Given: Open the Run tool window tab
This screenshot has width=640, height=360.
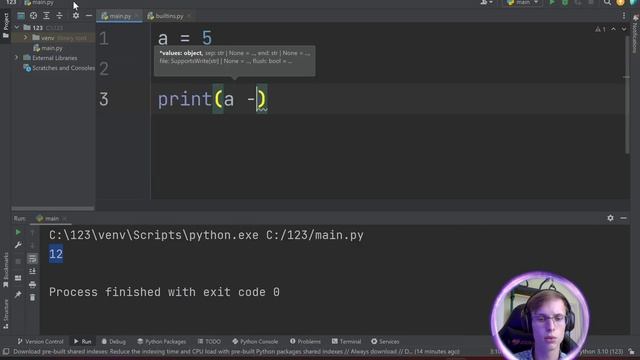Looking at the screenshot, I should click(x=82, y=342).
